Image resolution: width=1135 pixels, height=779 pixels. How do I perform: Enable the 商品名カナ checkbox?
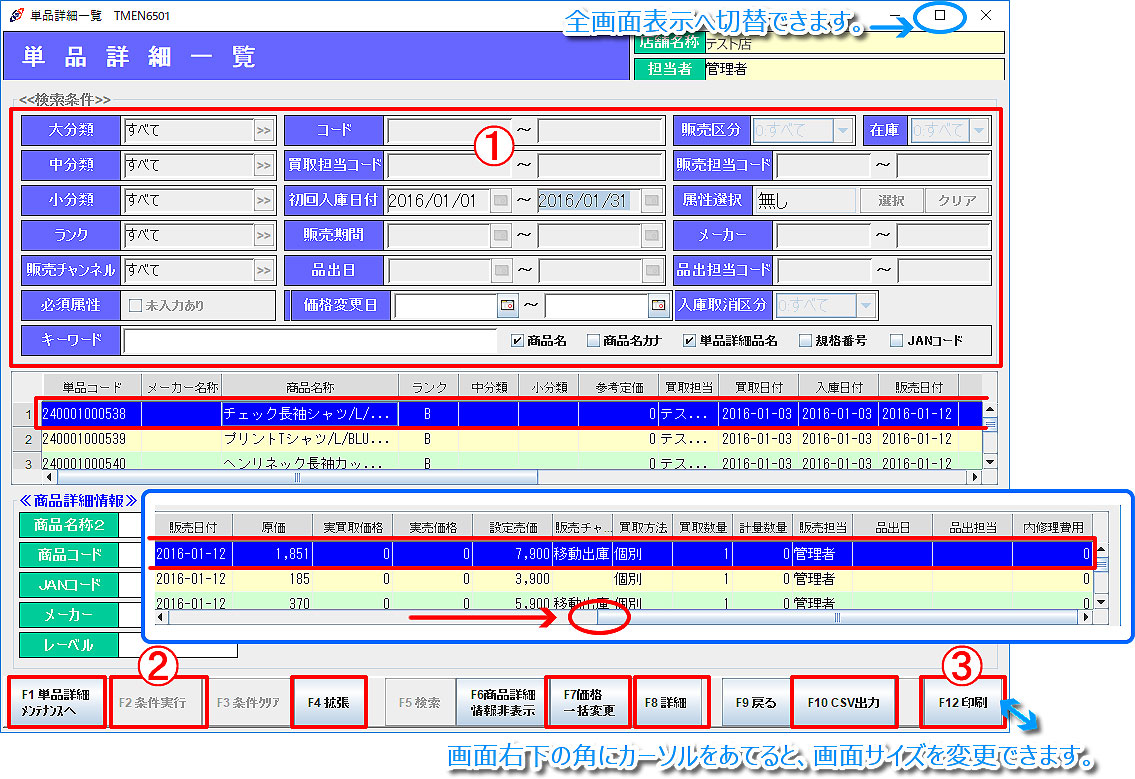593,341
